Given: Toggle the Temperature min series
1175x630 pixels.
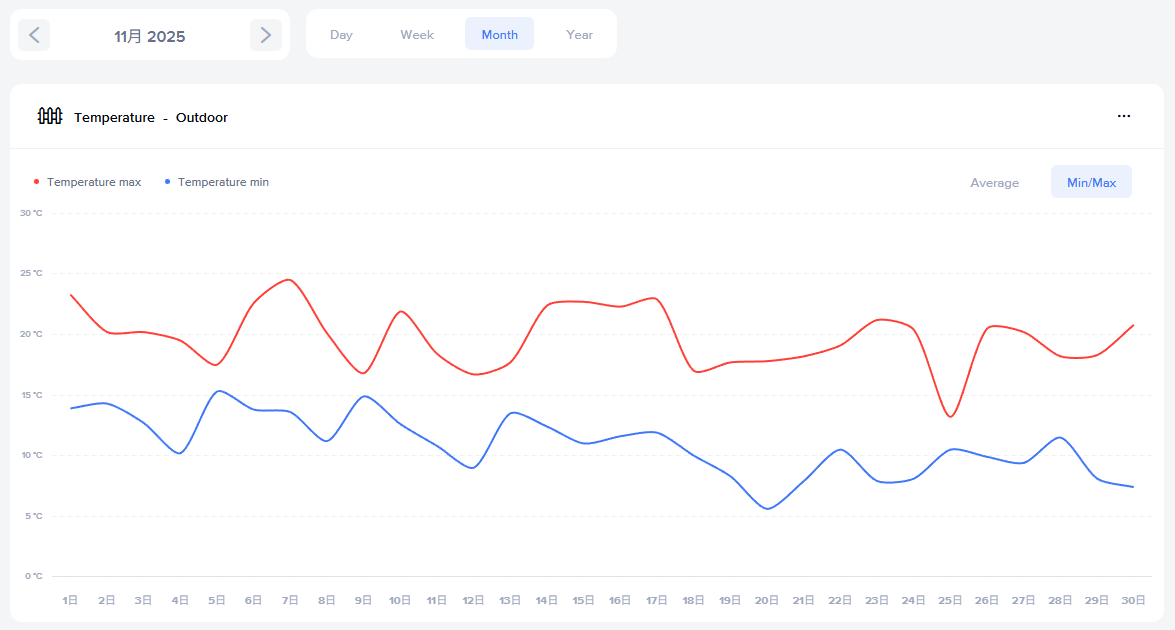Looking at the screenshot, I should pyautogui.click(x=223, y=182).
